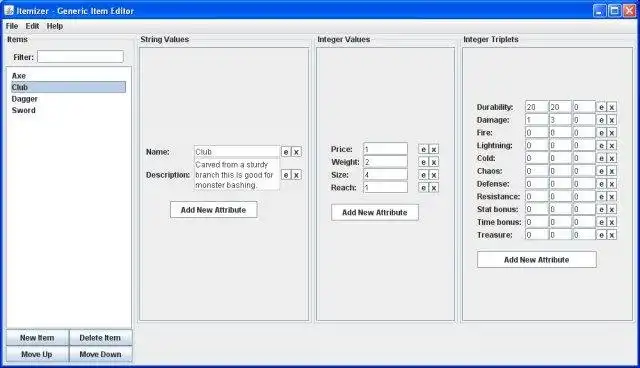
Task: Click the first Durability value field
Action: tap(536, 107)
